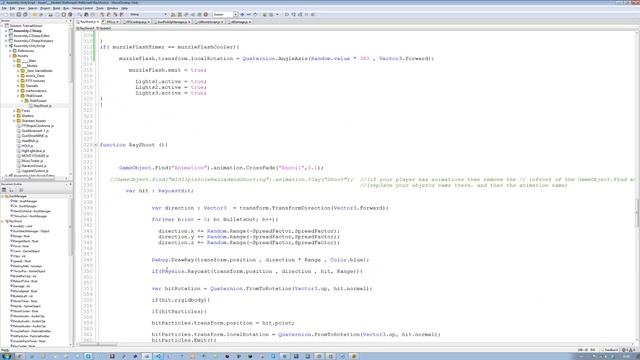Open the Help menu

coord(124,8)
